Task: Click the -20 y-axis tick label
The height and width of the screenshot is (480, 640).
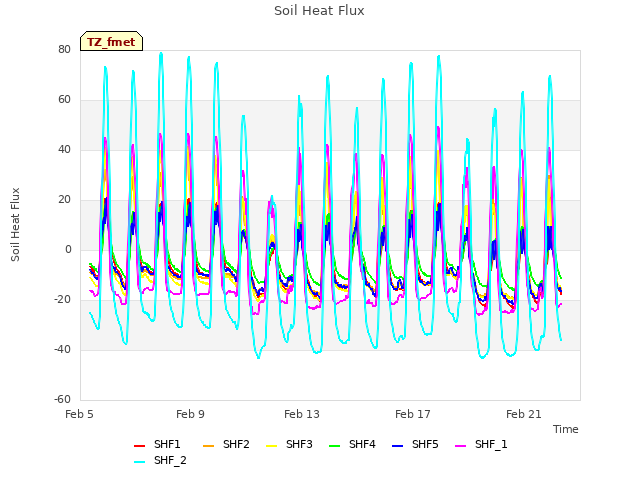Action: pos(62,300)
